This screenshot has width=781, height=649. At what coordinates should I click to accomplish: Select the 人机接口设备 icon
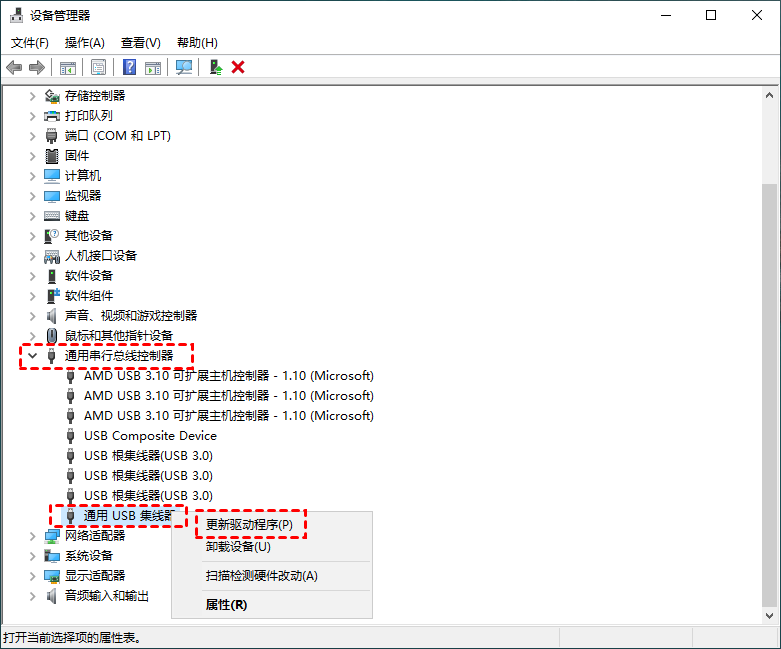tap(52, 256)
